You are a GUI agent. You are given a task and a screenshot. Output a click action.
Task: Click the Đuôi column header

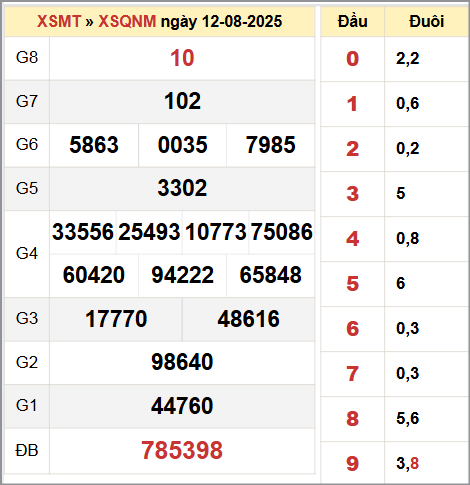pyautogui.click(x=426, y=21)
